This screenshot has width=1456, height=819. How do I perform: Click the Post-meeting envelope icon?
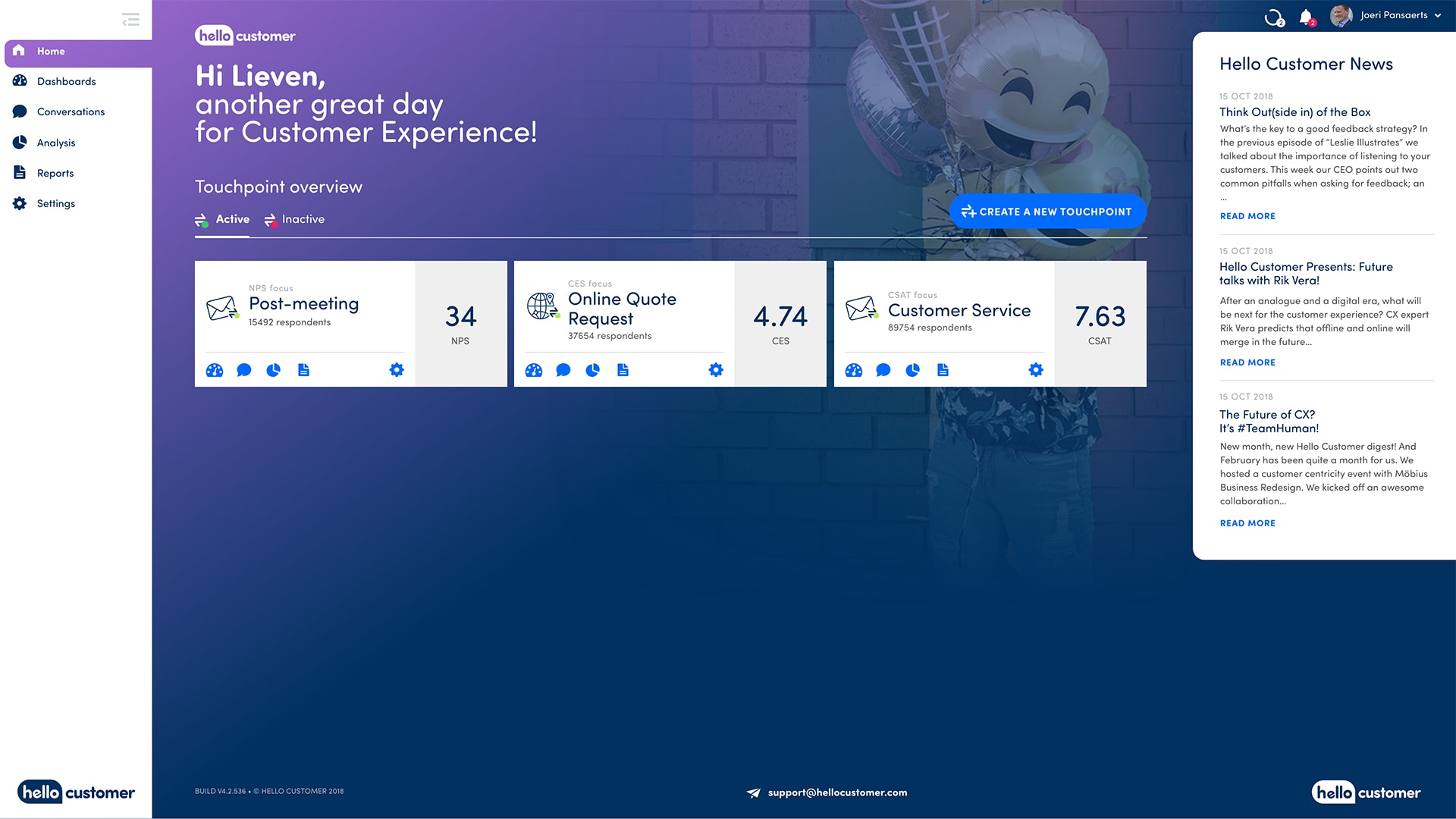pyautogui.click(x=222, y=308)
